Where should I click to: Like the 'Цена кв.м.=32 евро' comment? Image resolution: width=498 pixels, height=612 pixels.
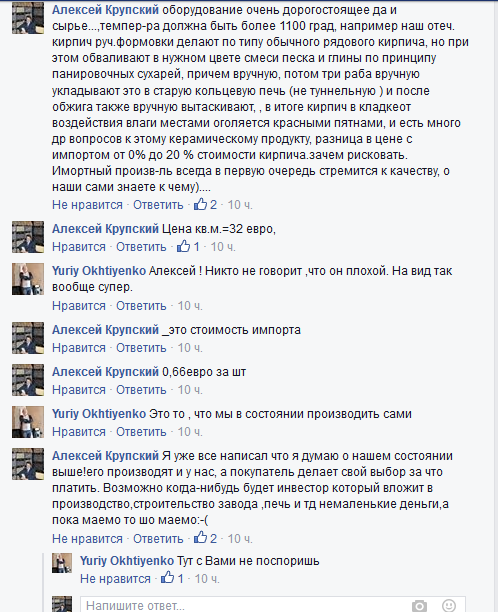(79, 247)
